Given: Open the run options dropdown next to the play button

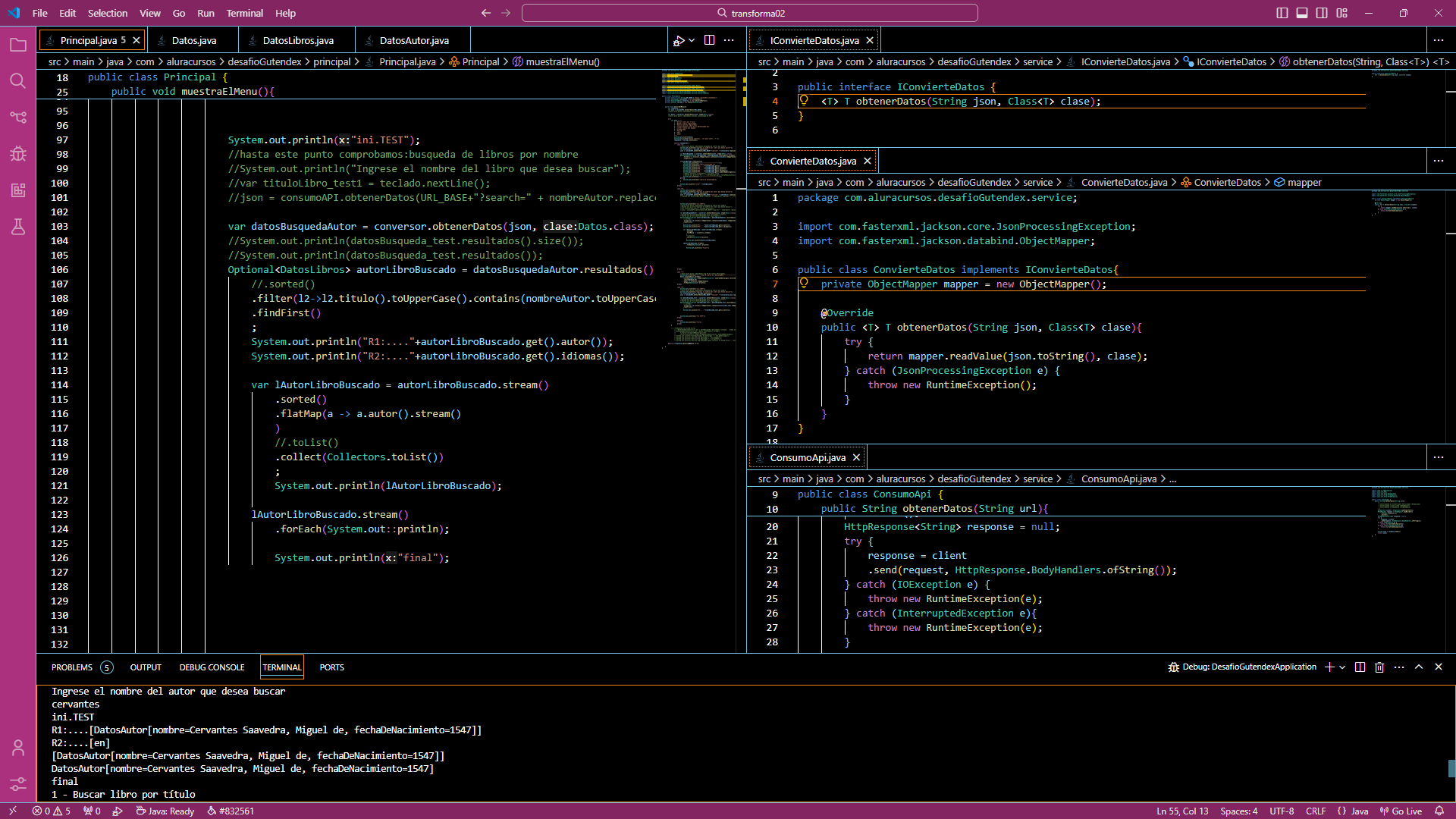Looking at the screenshot, I should [x=692, y=40].
